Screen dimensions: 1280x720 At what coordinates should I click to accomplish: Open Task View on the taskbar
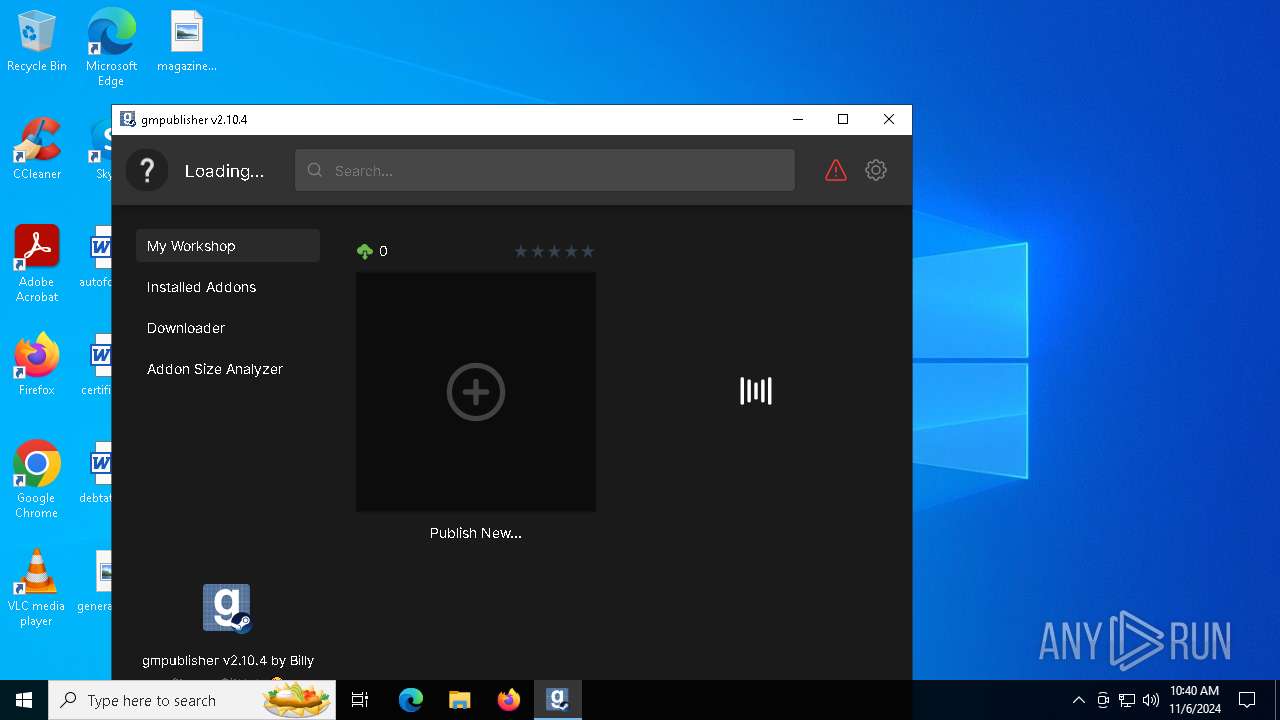click(360, 700)
